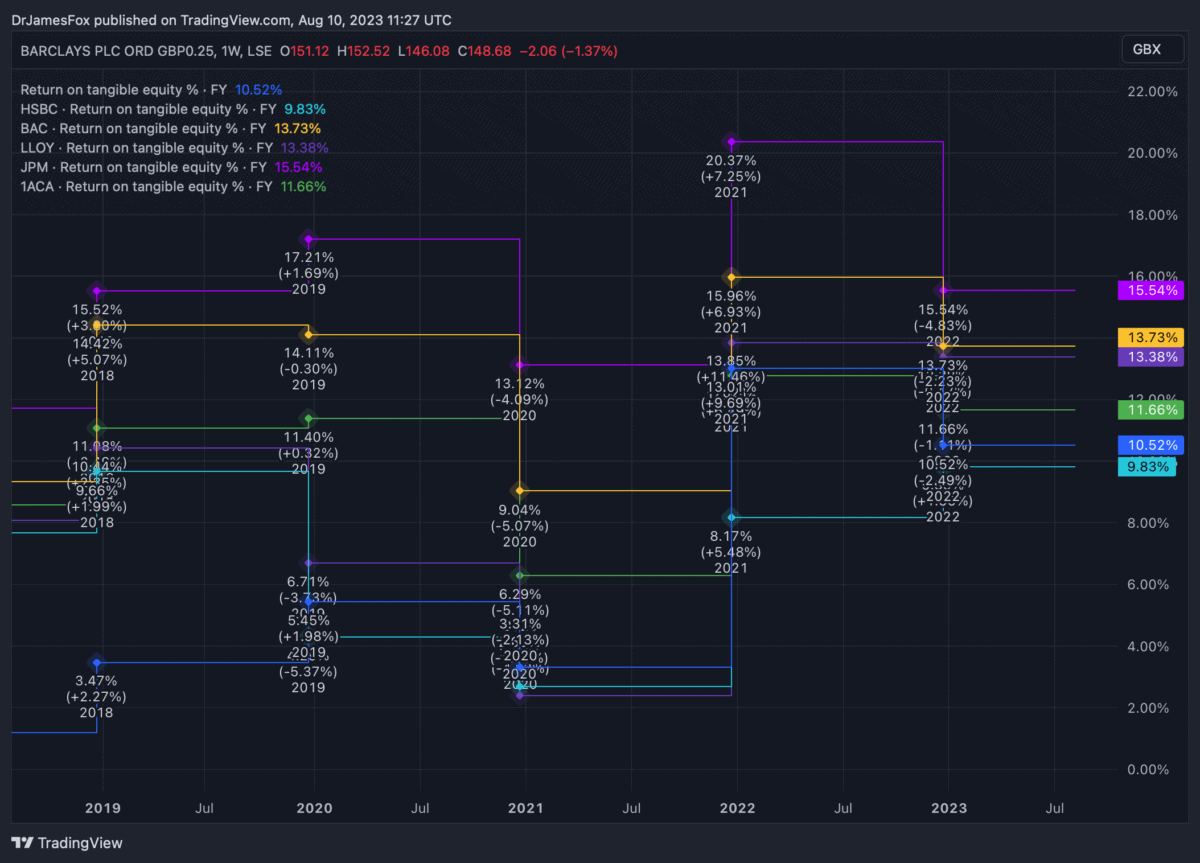
Task: Click the purple JPM 13.12% diamond marker
Action: coord(520,365)
